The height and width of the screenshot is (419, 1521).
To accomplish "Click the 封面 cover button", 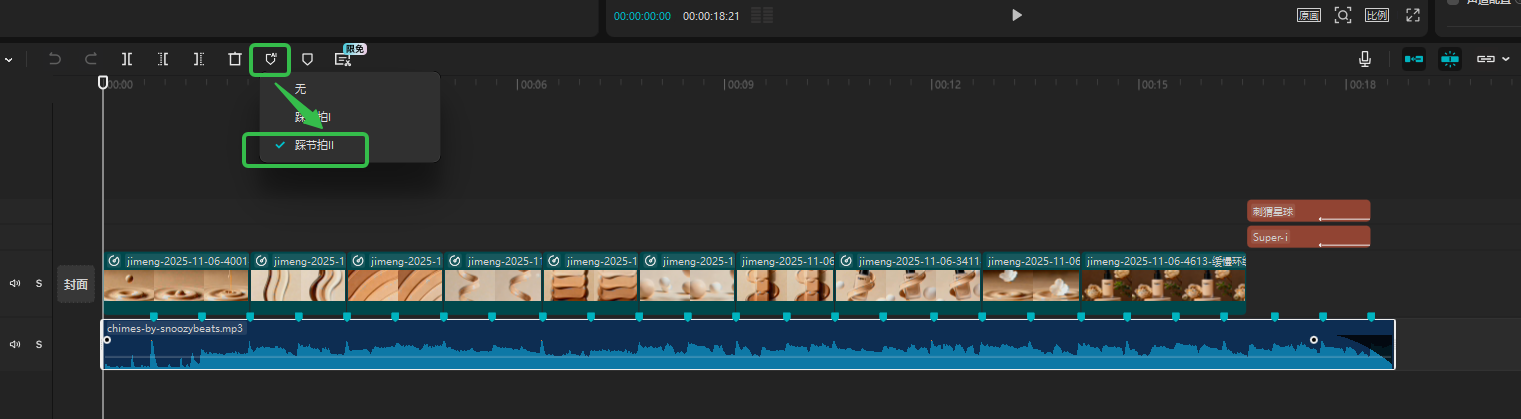I will click(x=76, y=284).
